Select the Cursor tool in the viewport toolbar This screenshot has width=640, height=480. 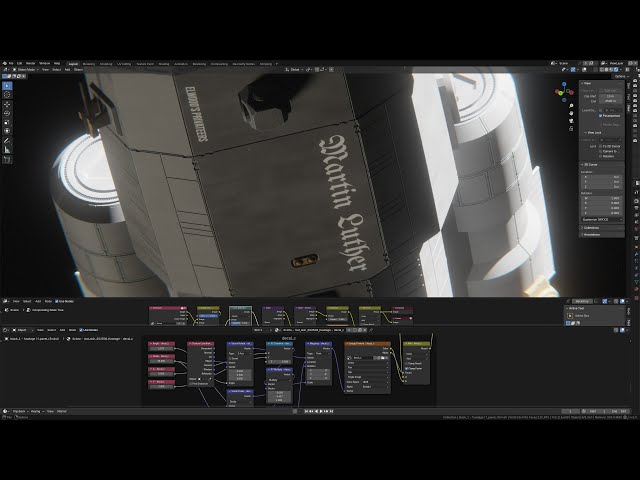point(7,95)
